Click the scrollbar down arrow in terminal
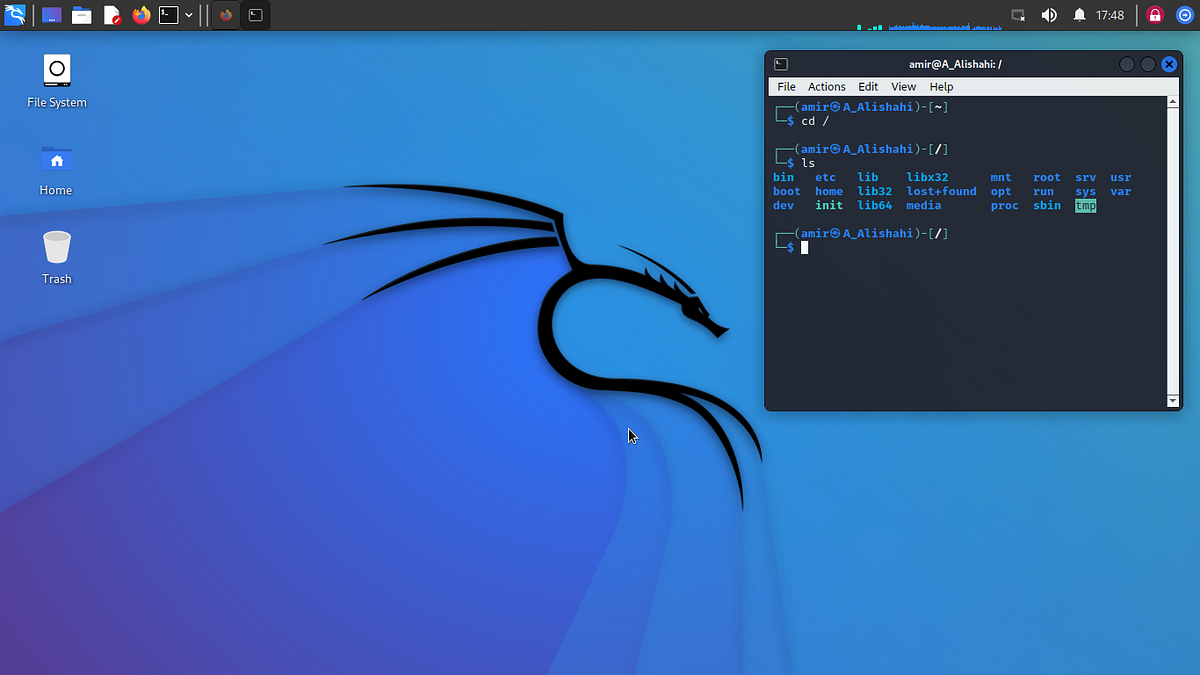 click(x=1172, y=401)
